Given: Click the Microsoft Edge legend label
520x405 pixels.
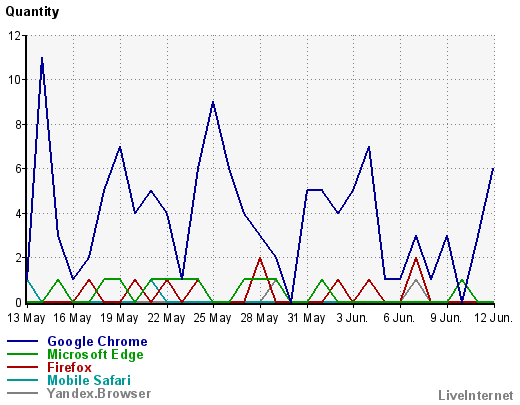Looking at the screenshot, I should (95, 355).
